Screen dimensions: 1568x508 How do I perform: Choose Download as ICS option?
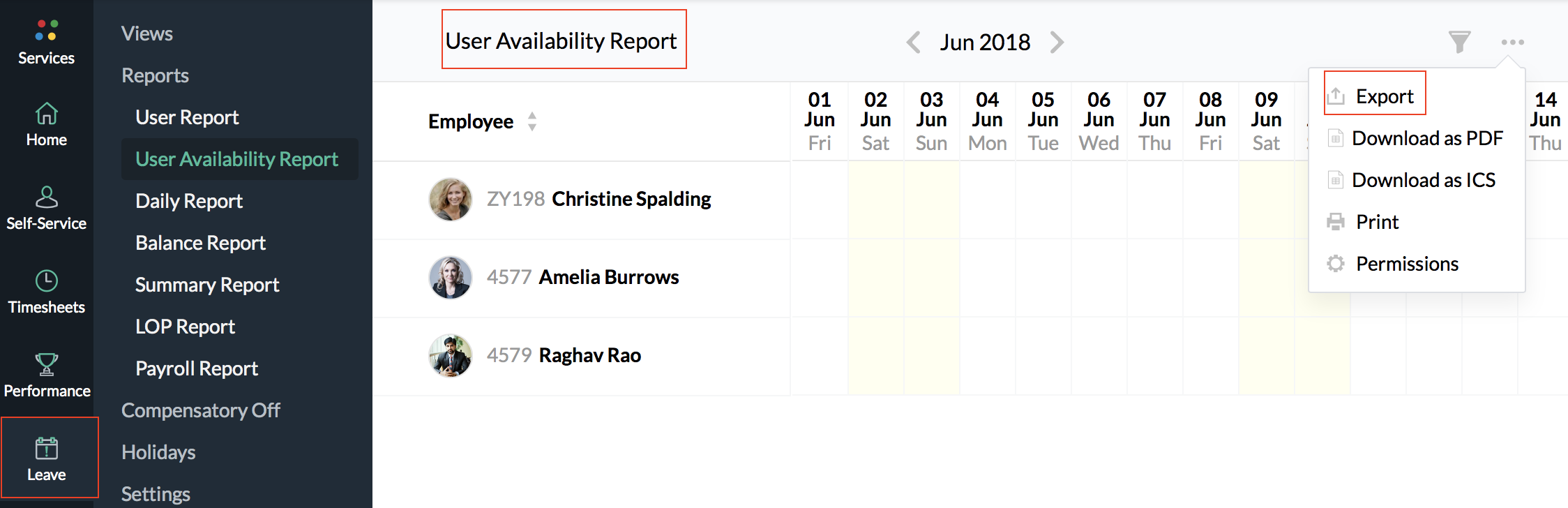[1423, 180]
